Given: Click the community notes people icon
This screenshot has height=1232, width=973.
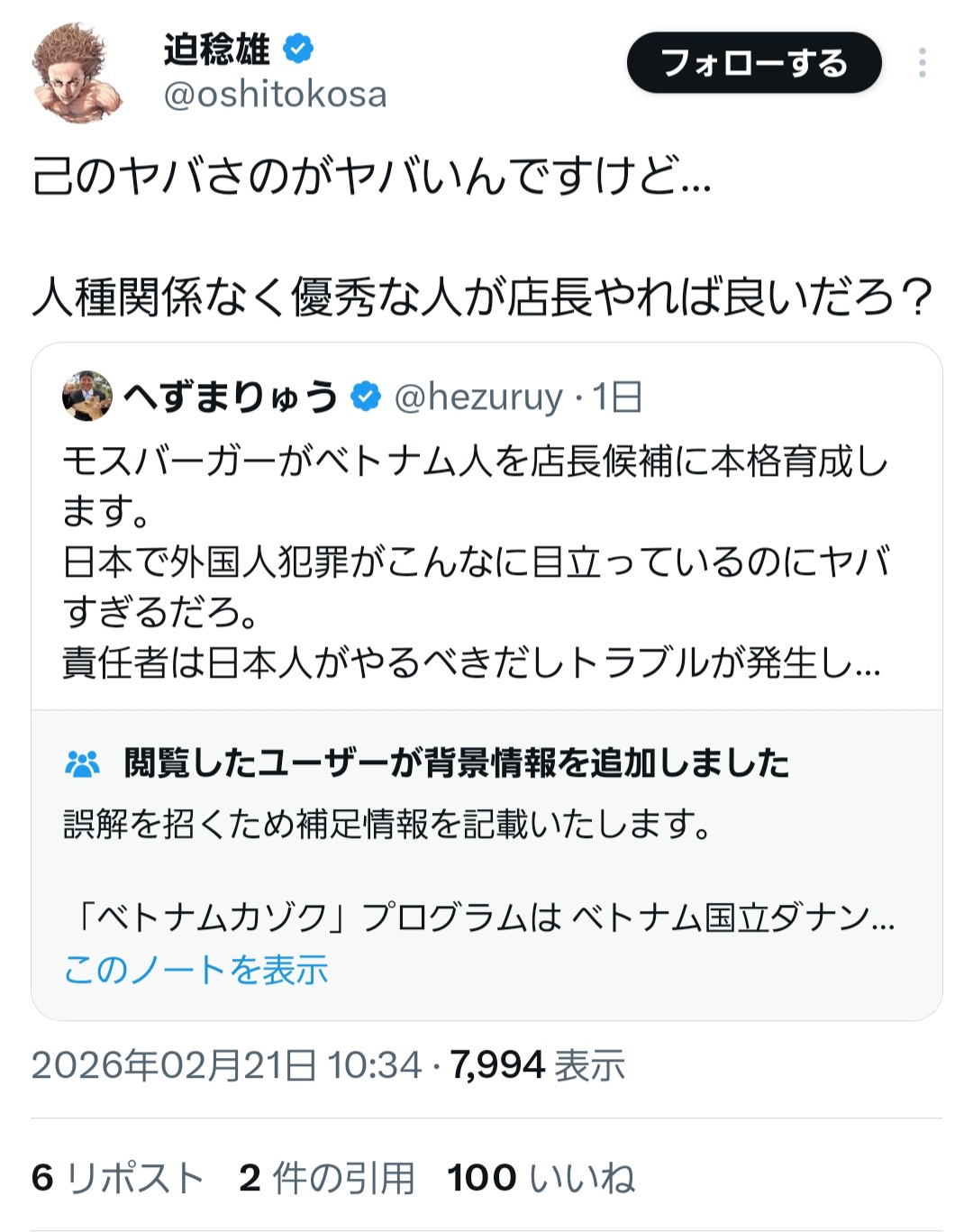Looking at the screenshot, I should point(83,764).
